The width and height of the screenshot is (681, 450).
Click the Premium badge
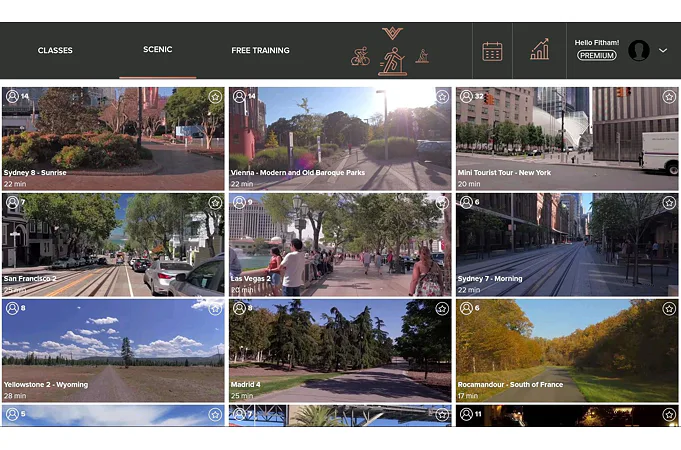click(x=597, y=56)
